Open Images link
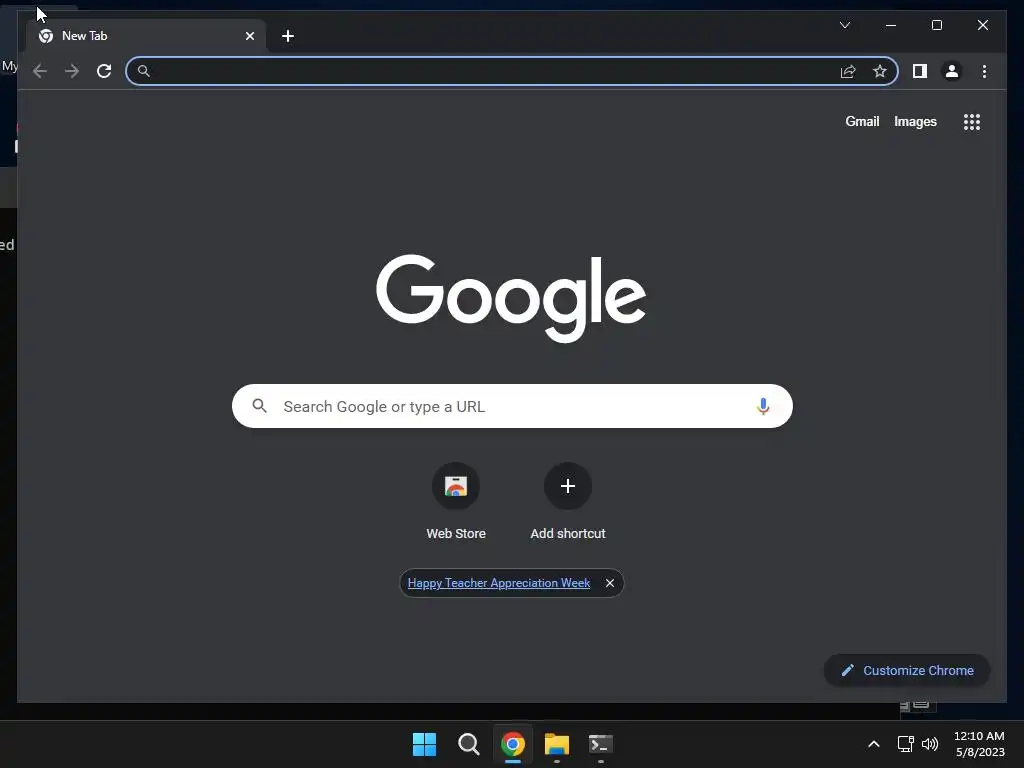 coord(915,121)
